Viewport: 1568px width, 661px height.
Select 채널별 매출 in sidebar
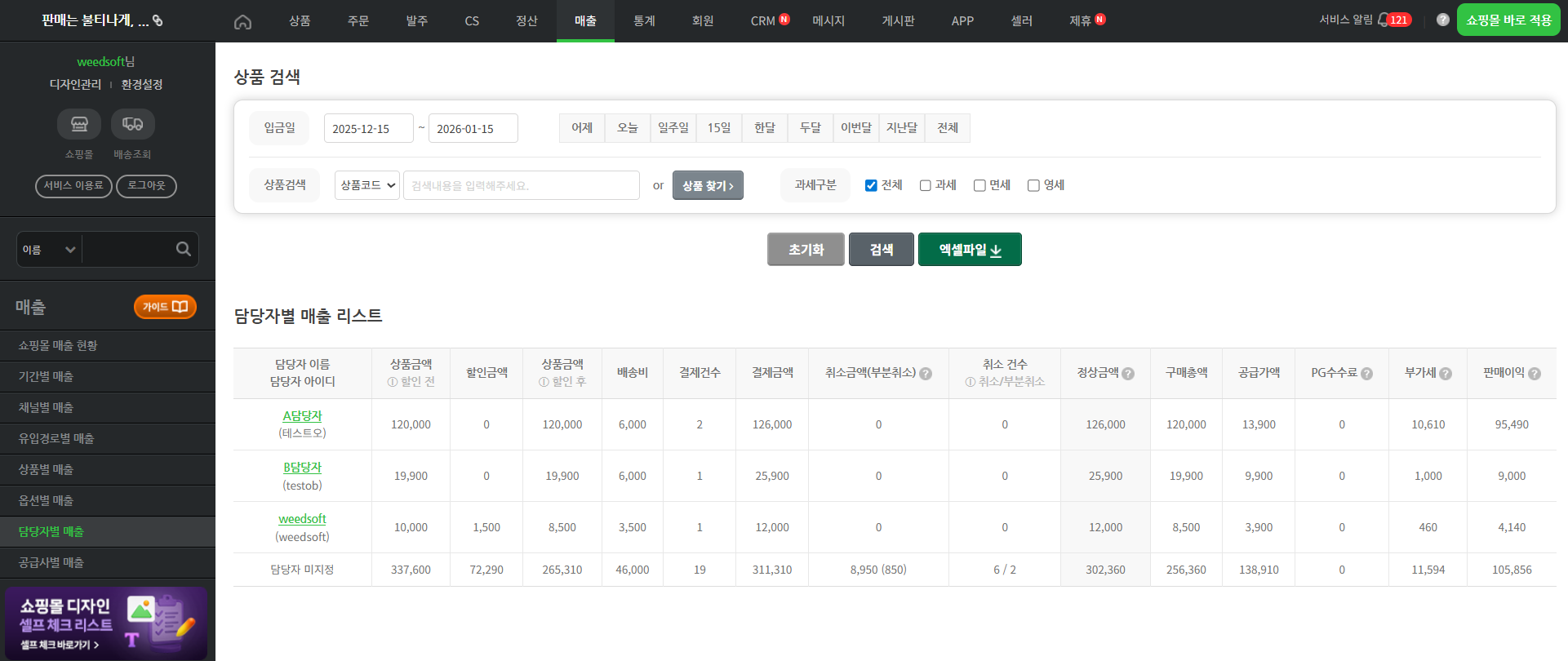click(108, 407)
